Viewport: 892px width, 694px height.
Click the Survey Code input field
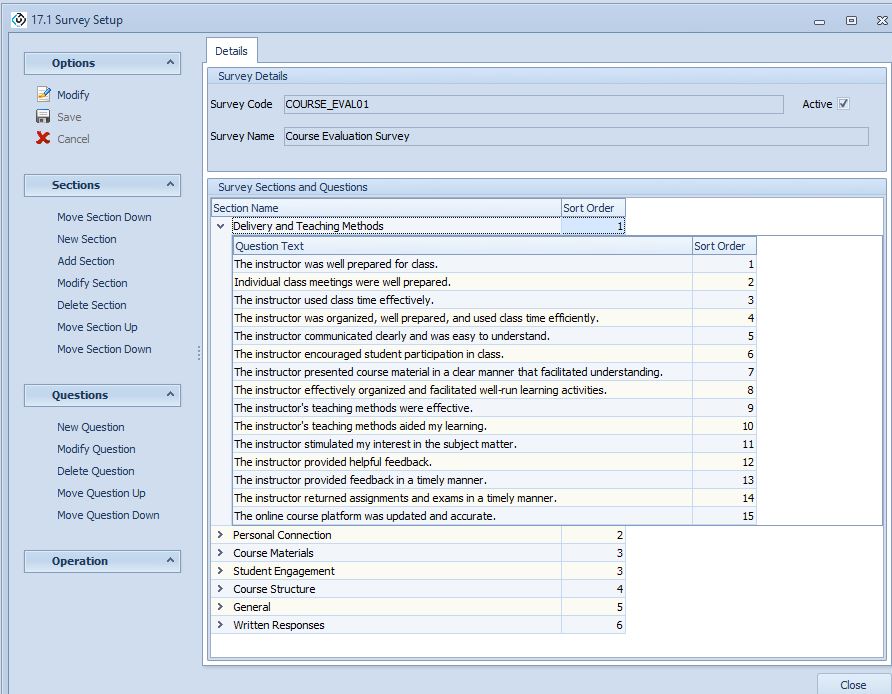pos(532,105)
